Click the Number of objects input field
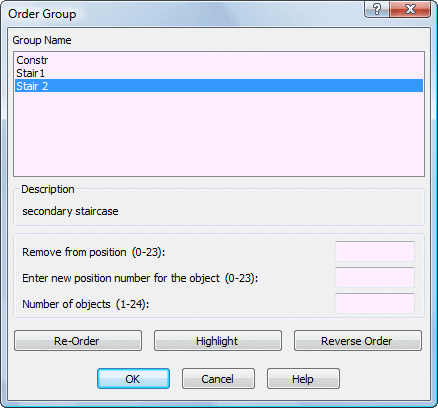 tap(375, 304)
